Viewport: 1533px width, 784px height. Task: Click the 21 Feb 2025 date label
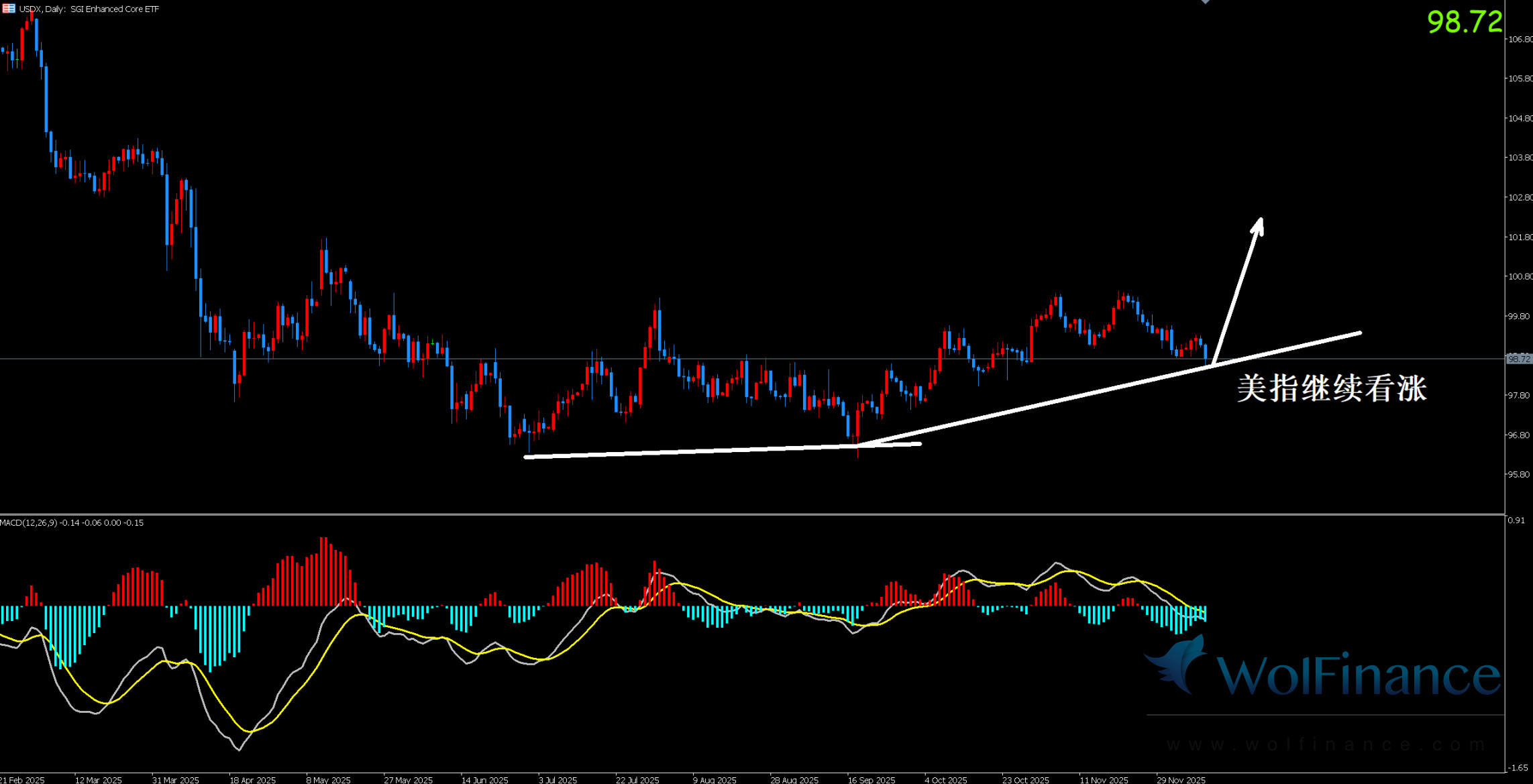23,779
